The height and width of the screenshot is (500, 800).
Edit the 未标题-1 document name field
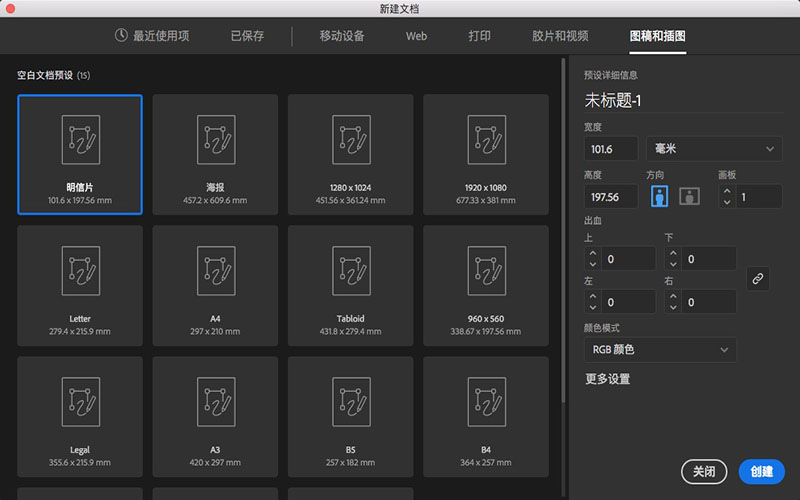[683, 101]
